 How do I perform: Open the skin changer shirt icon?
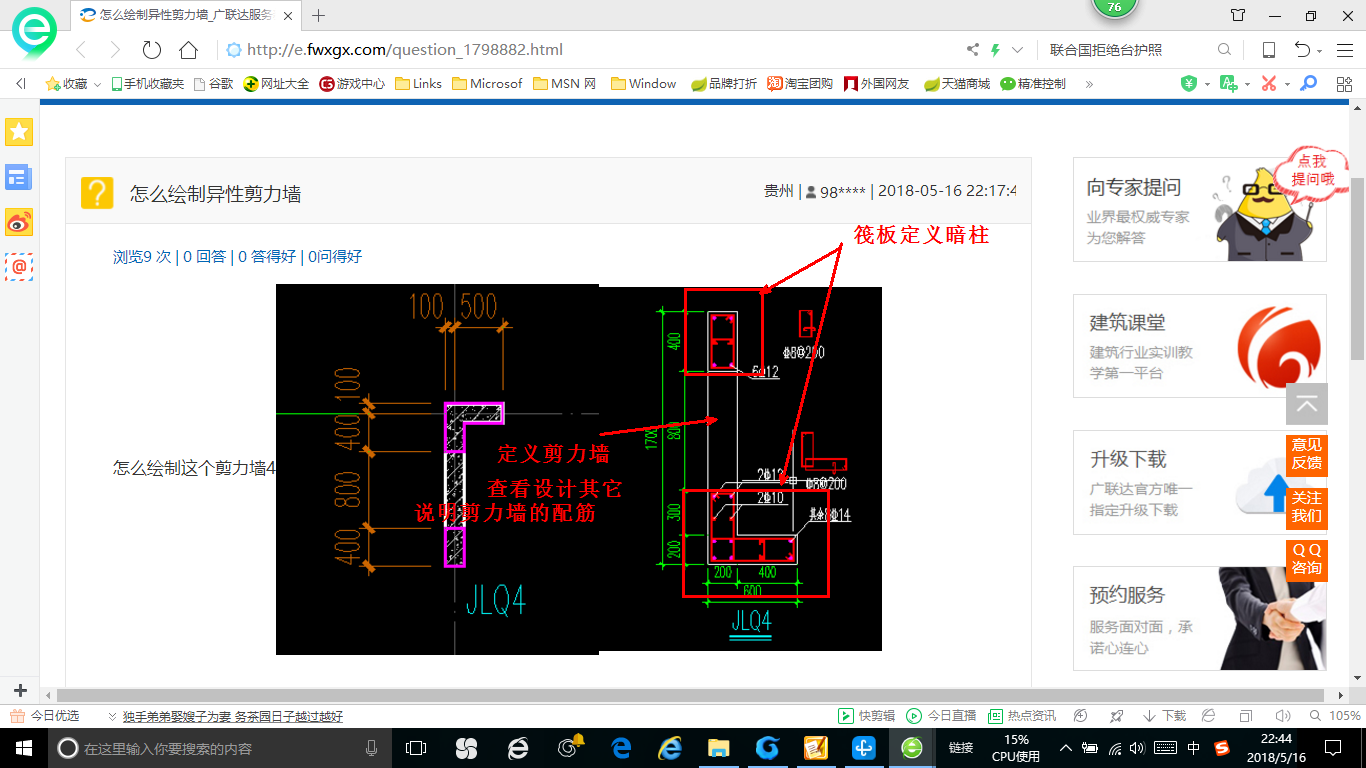click(1238, 15)
